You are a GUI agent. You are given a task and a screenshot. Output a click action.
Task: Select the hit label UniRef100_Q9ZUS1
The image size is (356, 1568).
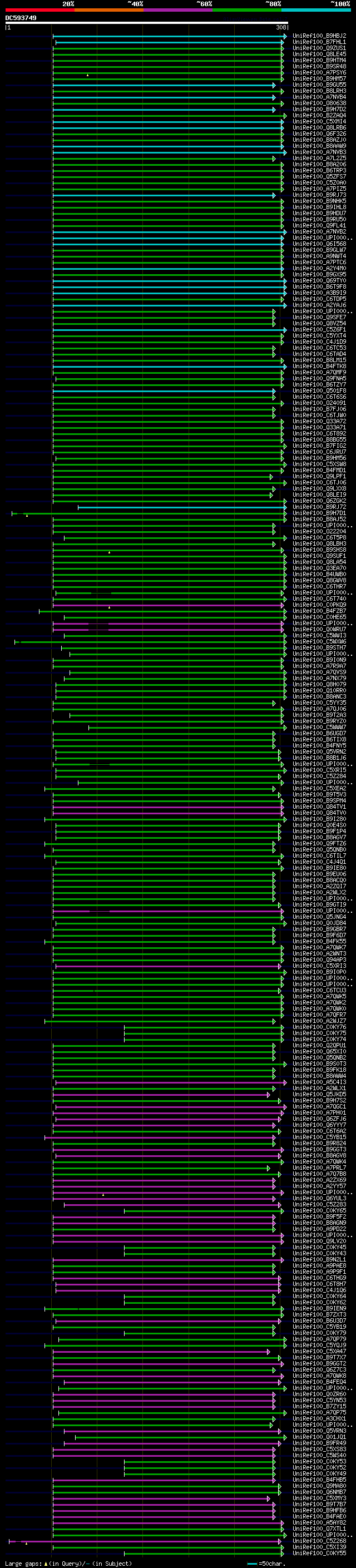(319, 48)
